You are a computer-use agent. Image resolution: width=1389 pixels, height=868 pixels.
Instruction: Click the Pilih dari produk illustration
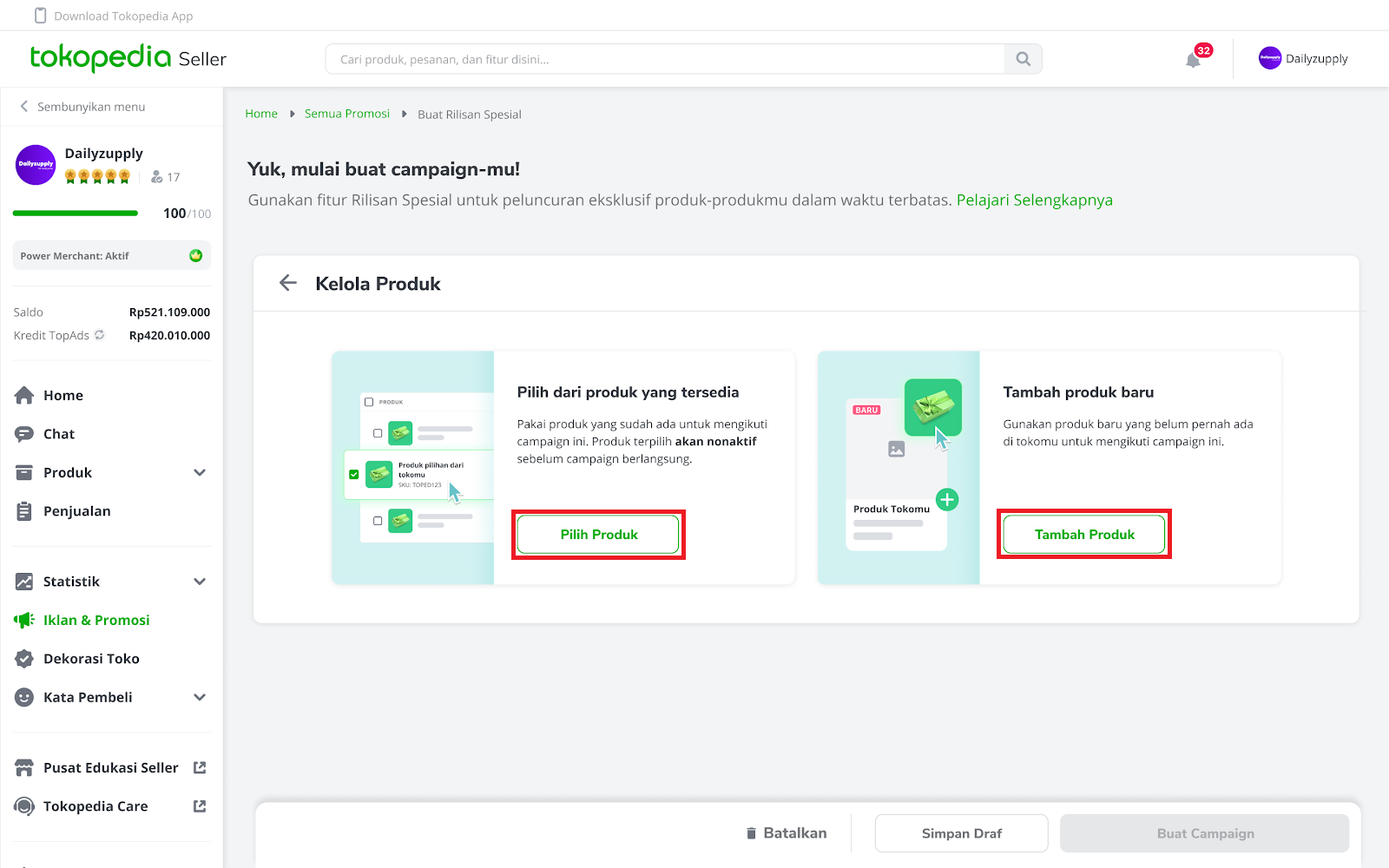pos(413,468)
